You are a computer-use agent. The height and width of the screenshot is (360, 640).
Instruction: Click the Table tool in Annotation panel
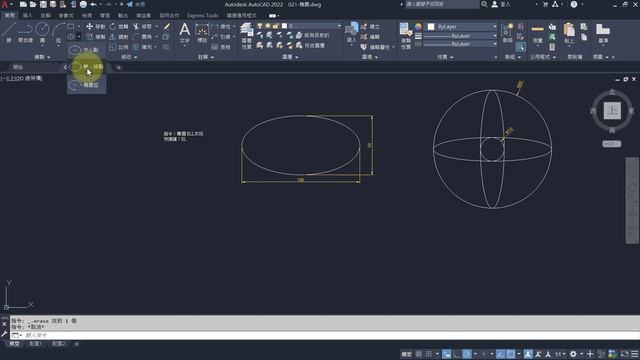pos(221,47)
